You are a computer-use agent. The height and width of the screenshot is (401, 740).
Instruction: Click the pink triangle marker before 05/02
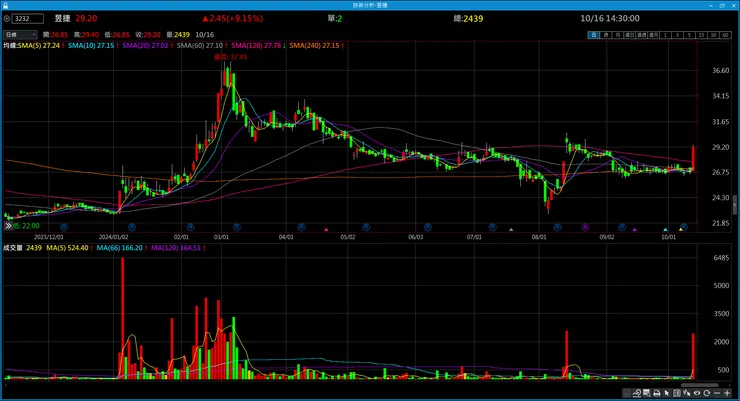point(326,230)
